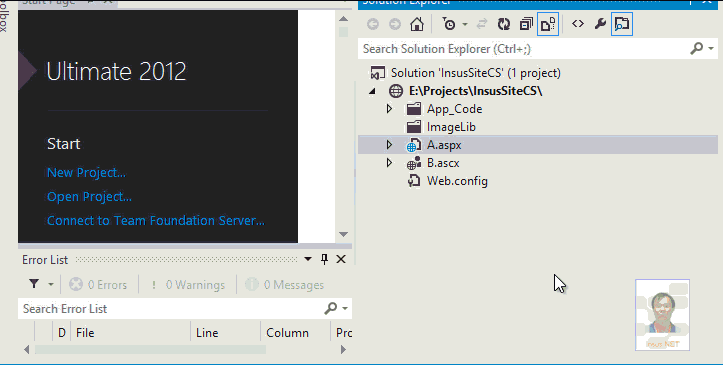This screenshot has width=723, height=365.
Task: Toggle the 0 Warnings filter button
Action: pyautogui.click(x=188, y=285)
